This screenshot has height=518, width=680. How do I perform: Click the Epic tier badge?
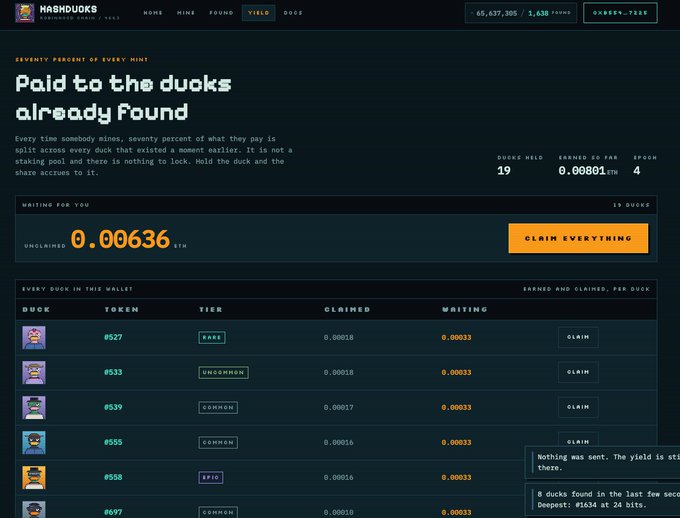(211, 478)
